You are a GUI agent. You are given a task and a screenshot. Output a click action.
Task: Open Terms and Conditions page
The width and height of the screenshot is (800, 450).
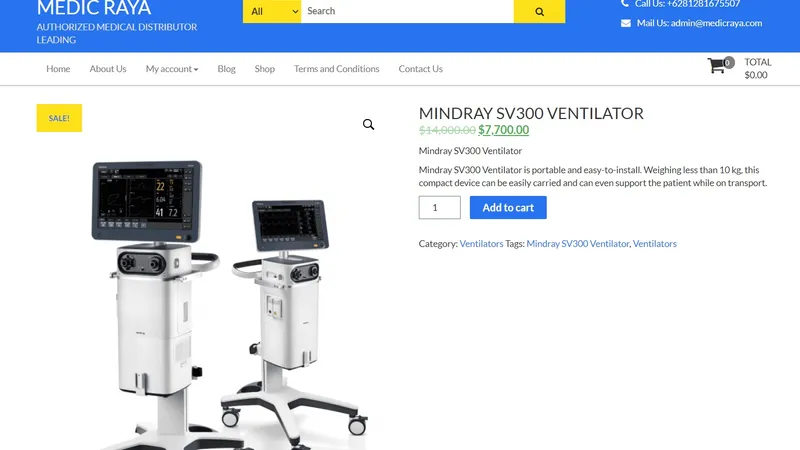[x=337, y=69]
